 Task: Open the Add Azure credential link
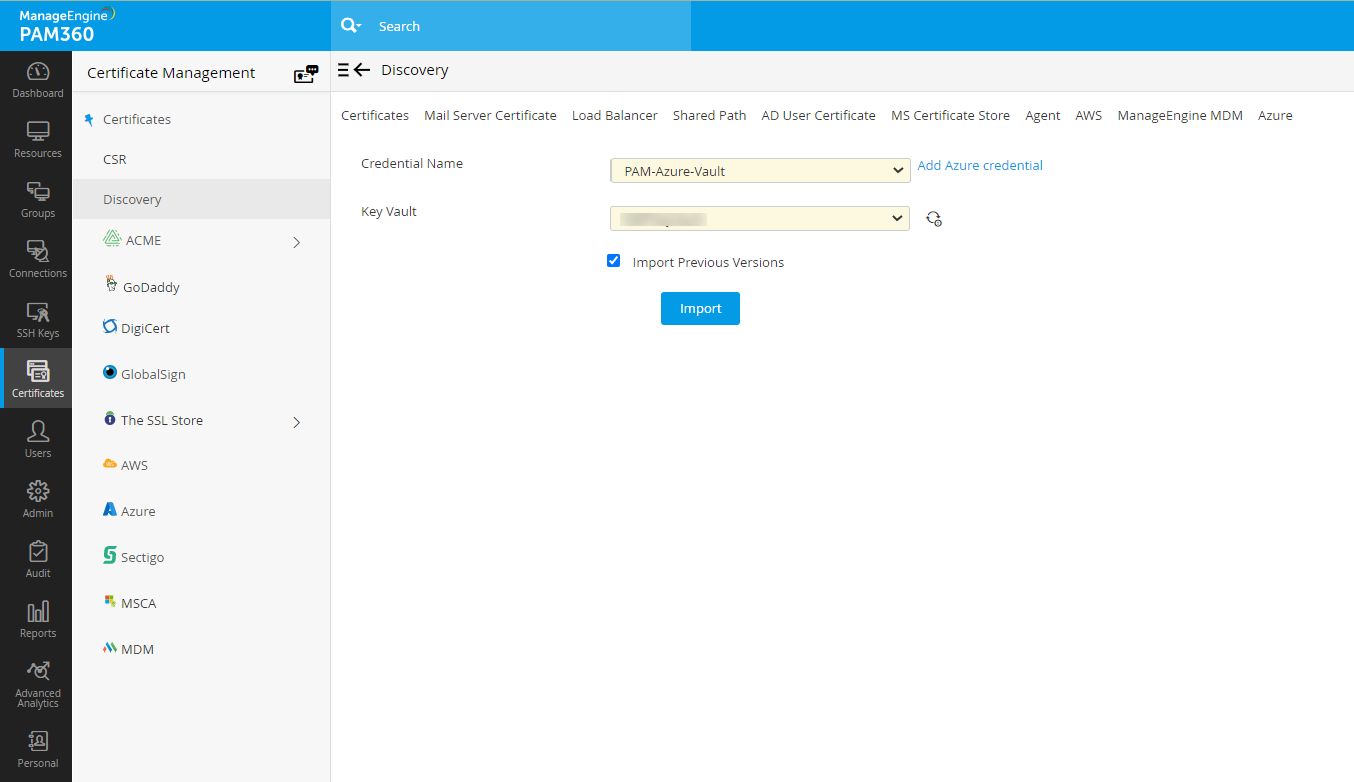tap(979, 164)
